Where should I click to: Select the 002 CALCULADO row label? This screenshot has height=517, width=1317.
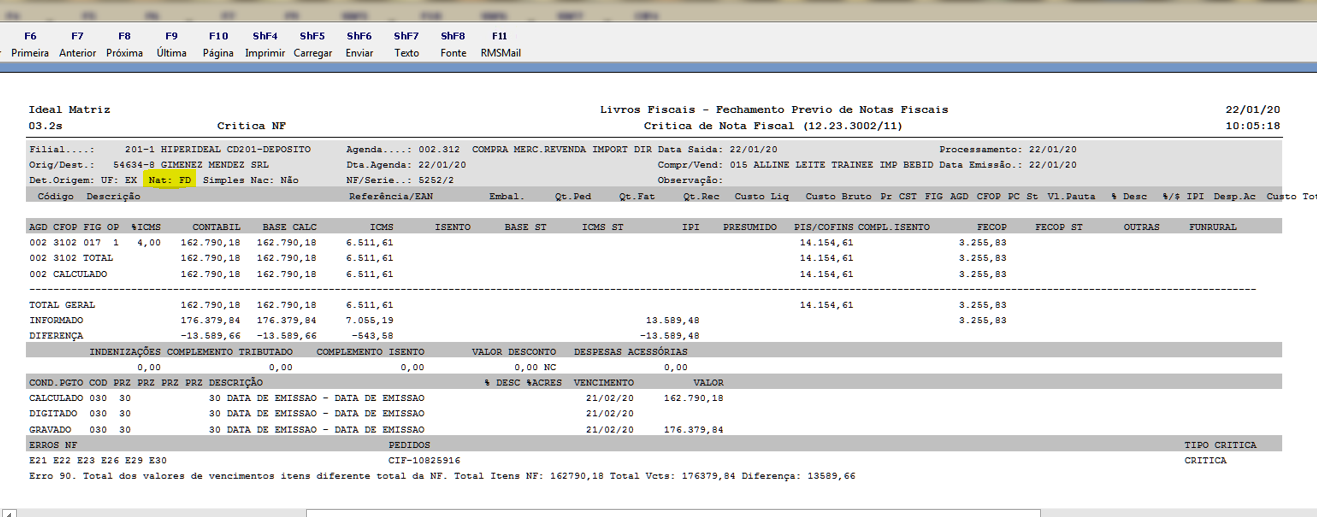[x=68, y=273]
